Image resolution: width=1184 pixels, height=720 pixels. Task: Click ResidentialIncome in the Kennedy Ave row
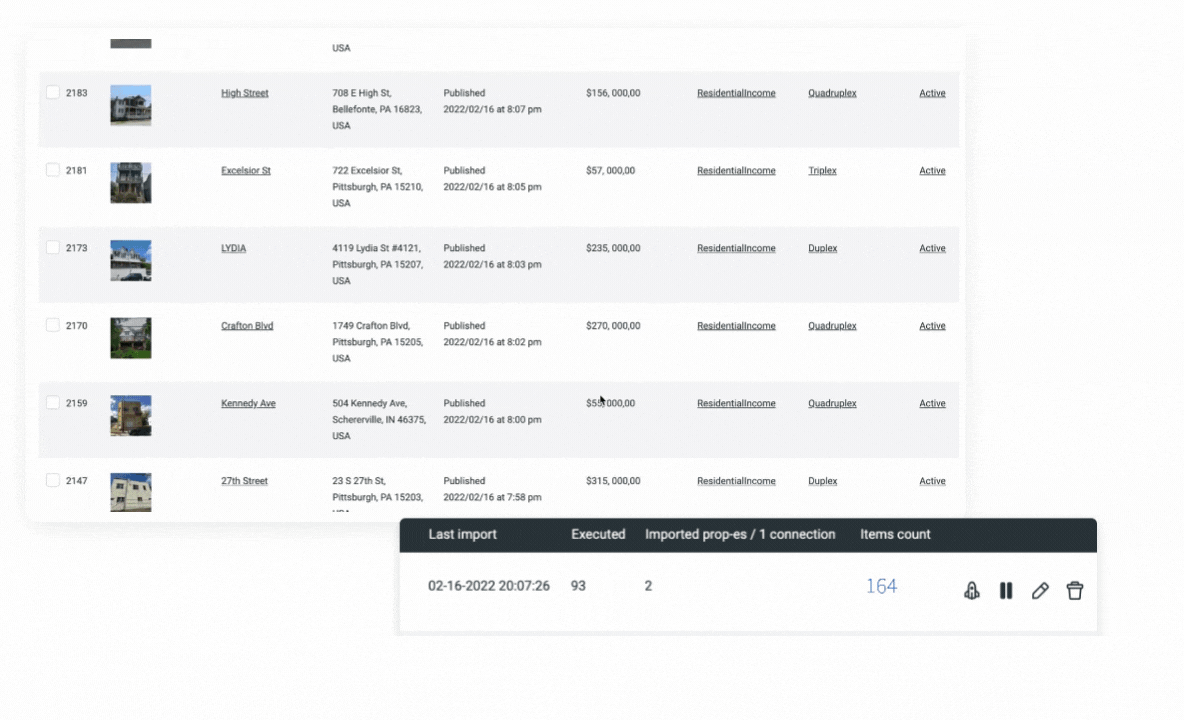tap(736, 404)
